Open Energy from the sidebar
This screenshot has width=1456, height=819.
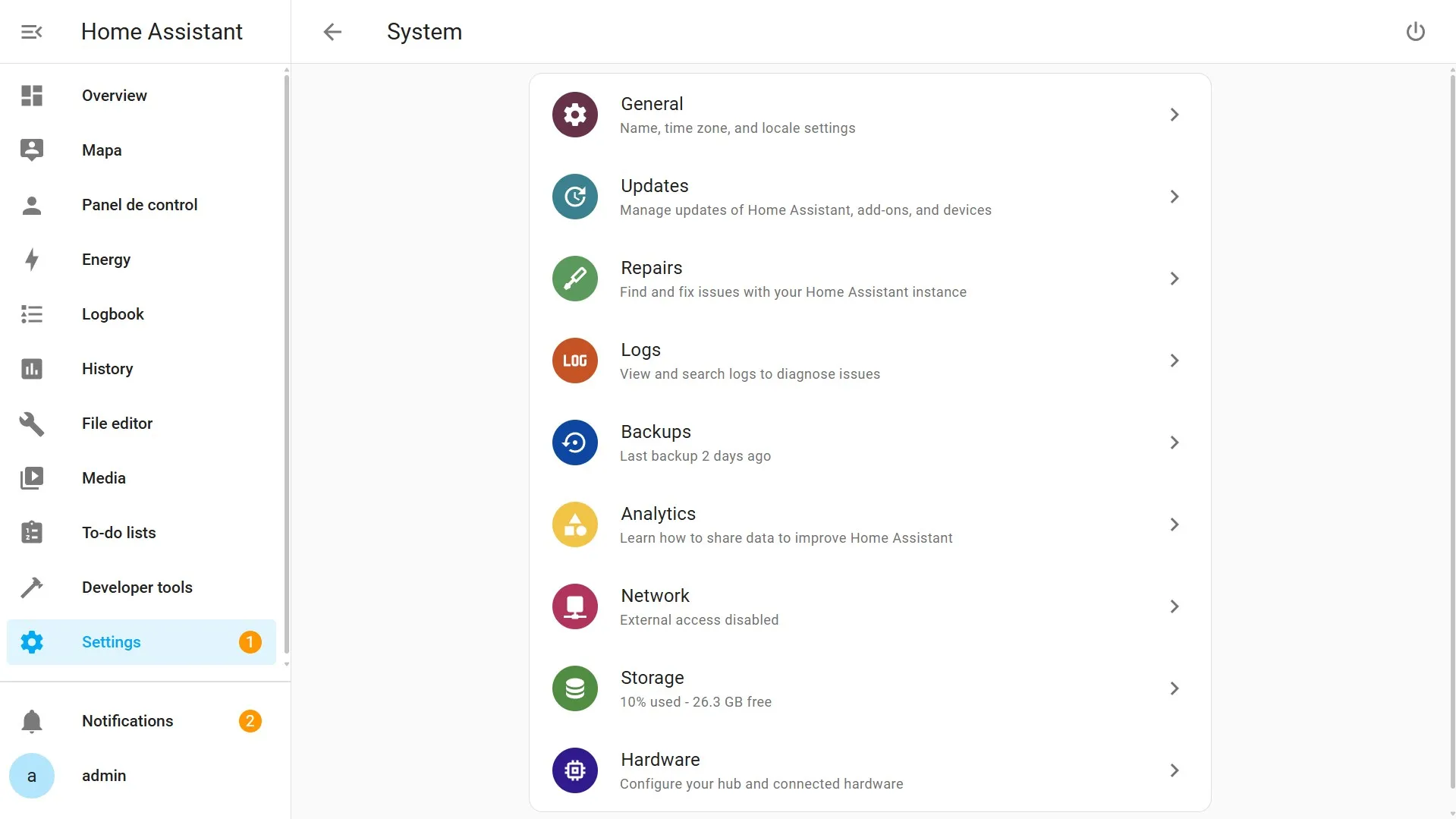[x=141, y=260]
